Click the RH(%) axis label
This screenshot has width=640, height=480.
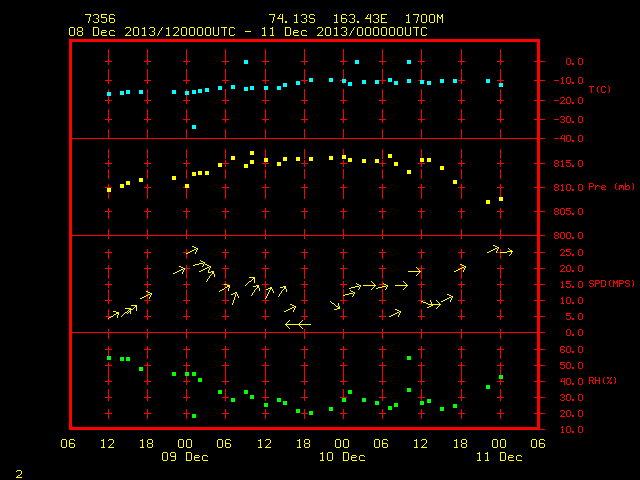point(602,381)
